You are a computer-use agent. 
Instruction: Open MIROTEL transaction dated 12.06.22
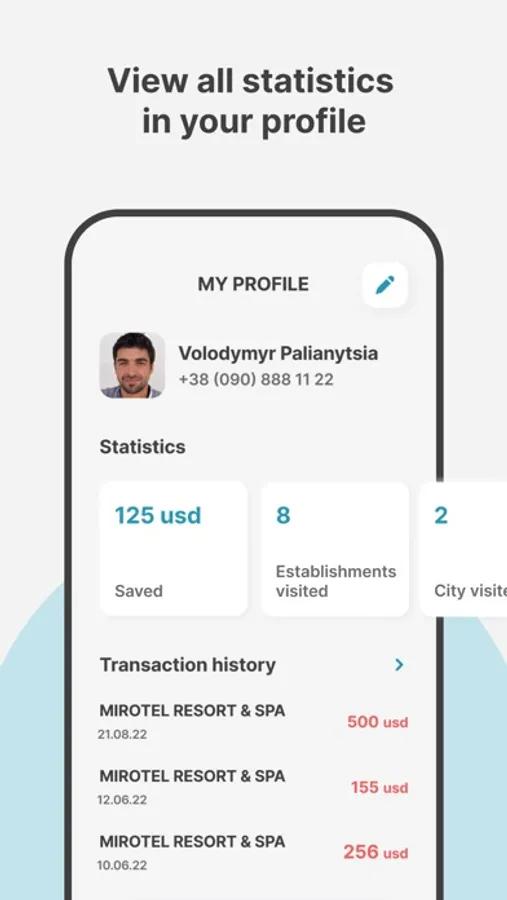[253, 787]
